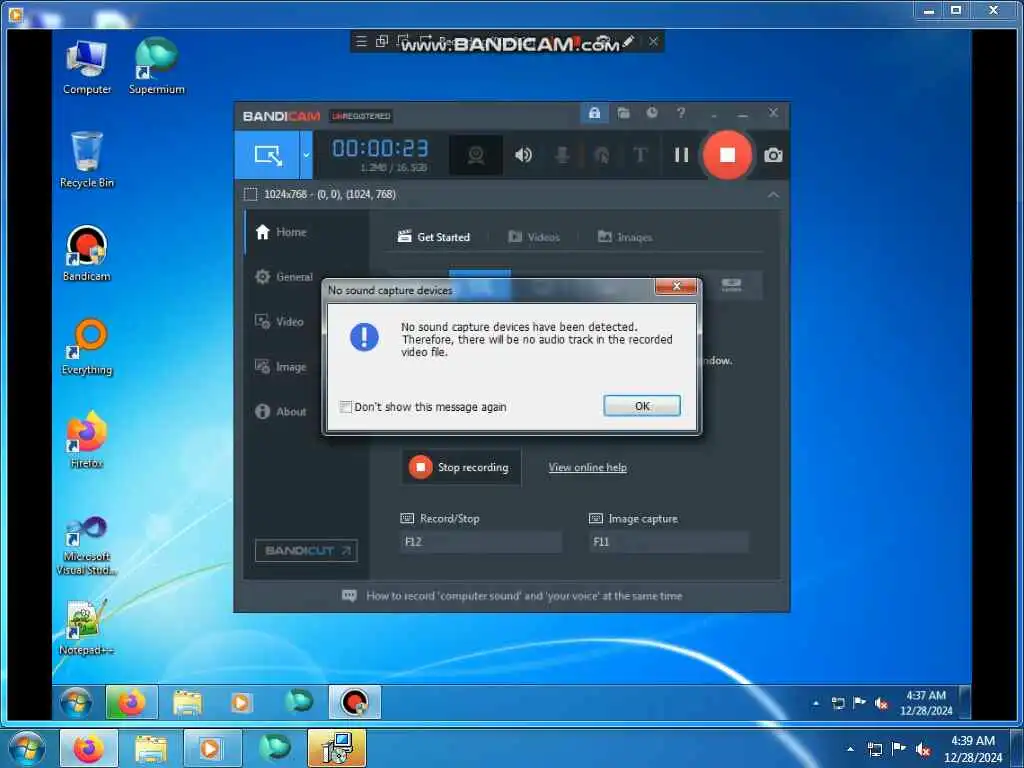Open the View online help link
Image resolution: width=1024 pixels, height=768 pixels.
(x=587, y=468)
